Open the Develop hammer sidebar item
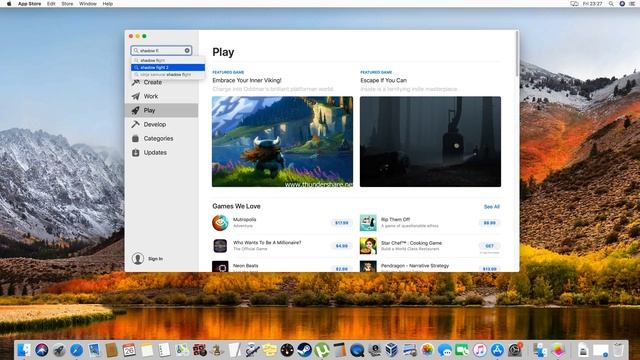Image resolution: width=640 pixels, height=360 pixels. 161,124
